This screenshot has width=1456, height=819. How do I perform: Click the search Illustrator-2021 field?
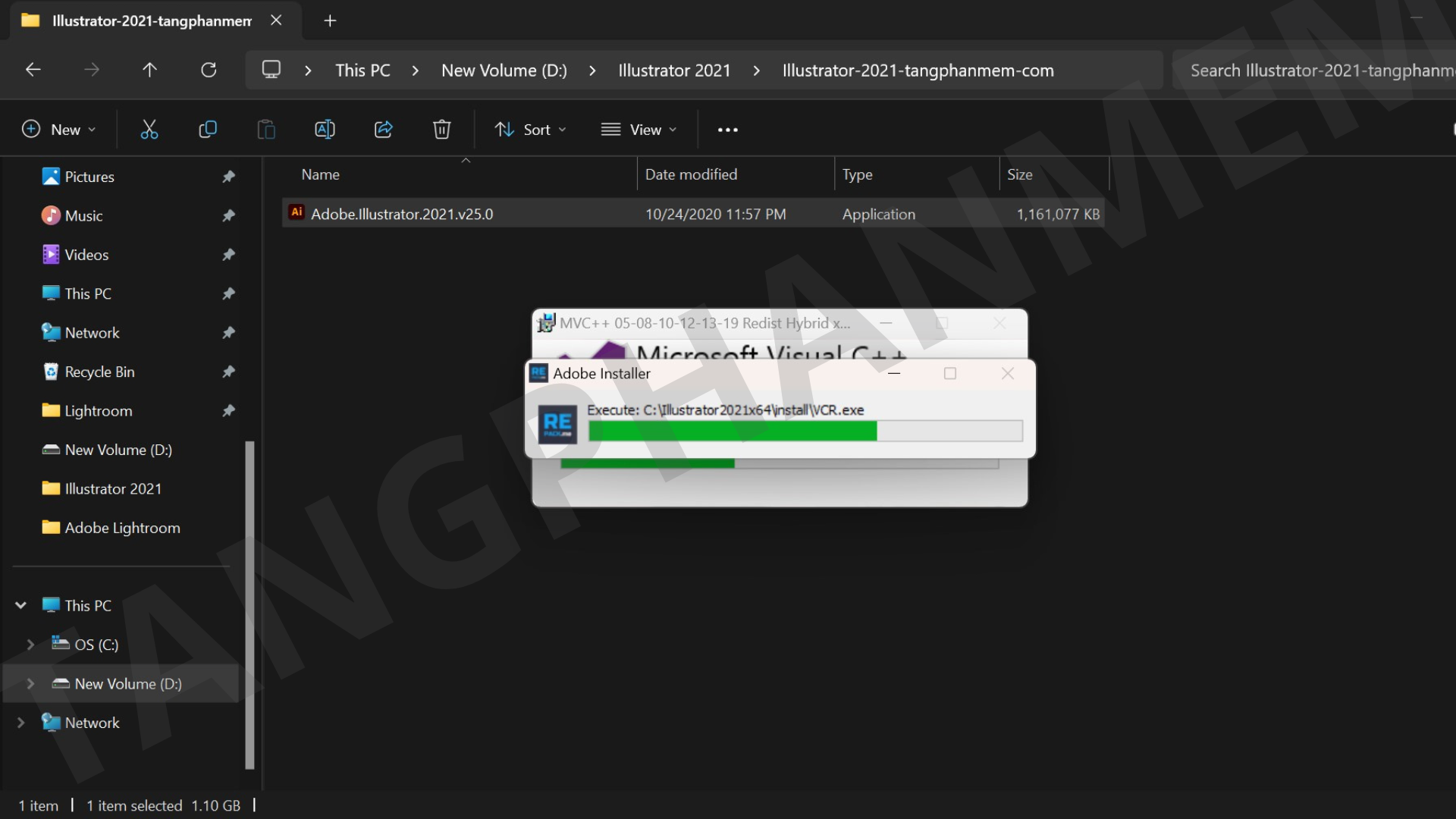click(1314, 71)
